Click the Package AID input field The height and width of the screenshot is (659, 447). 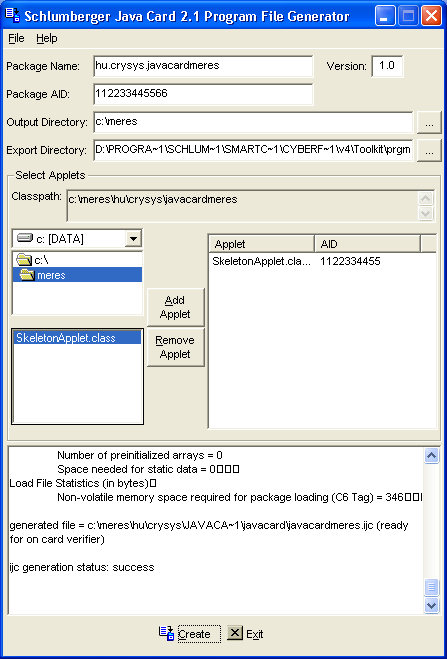203,94
